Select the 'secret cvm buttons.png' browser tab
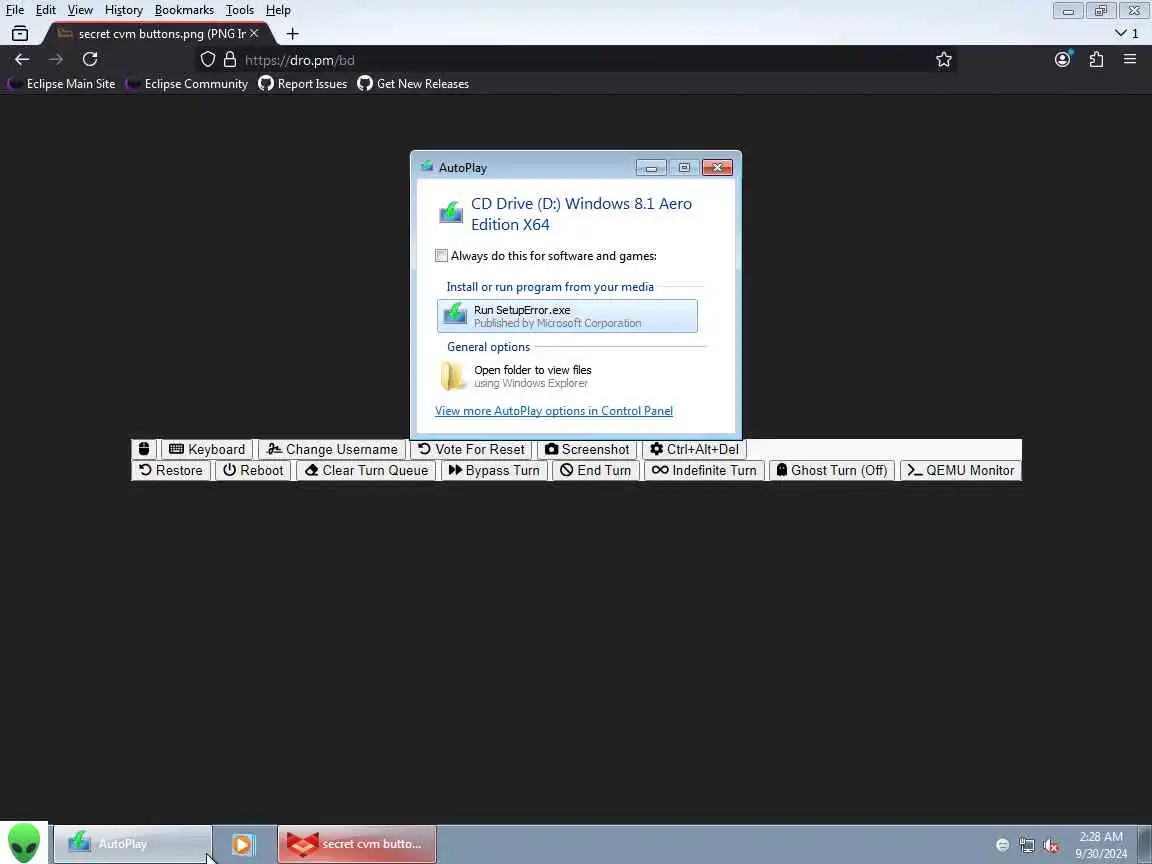Screen dimensions: 1152x864 pos(158,34)
